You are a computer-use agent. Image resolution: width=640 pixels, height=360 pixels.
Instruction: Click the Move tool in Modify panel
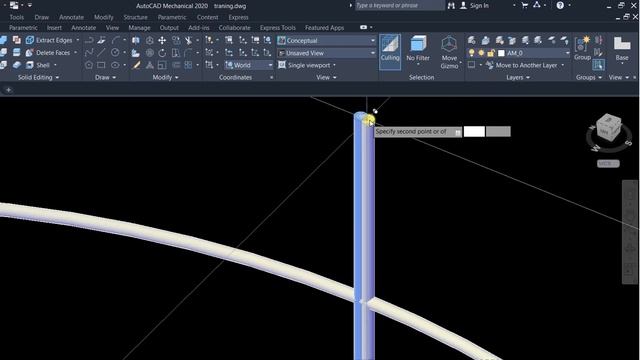162,40
